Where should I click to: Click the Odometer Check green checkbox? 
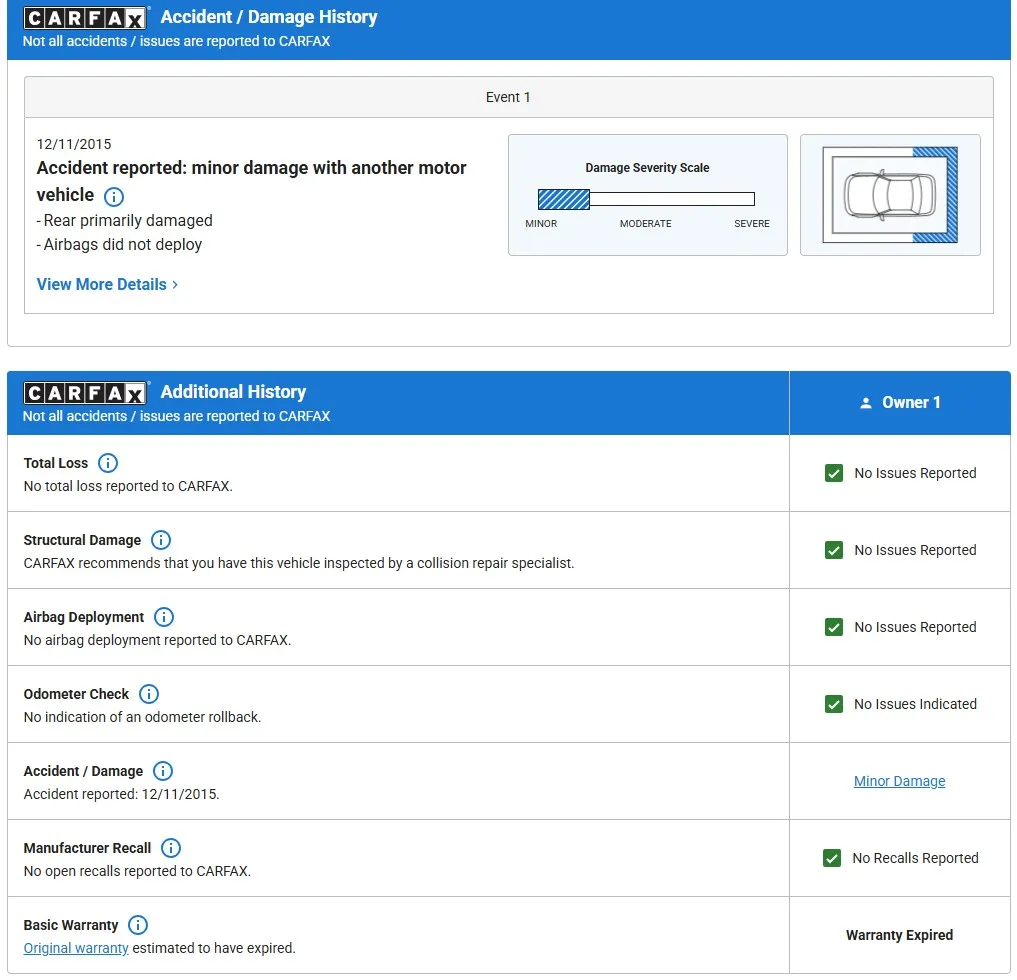click(x=833, y=704)
